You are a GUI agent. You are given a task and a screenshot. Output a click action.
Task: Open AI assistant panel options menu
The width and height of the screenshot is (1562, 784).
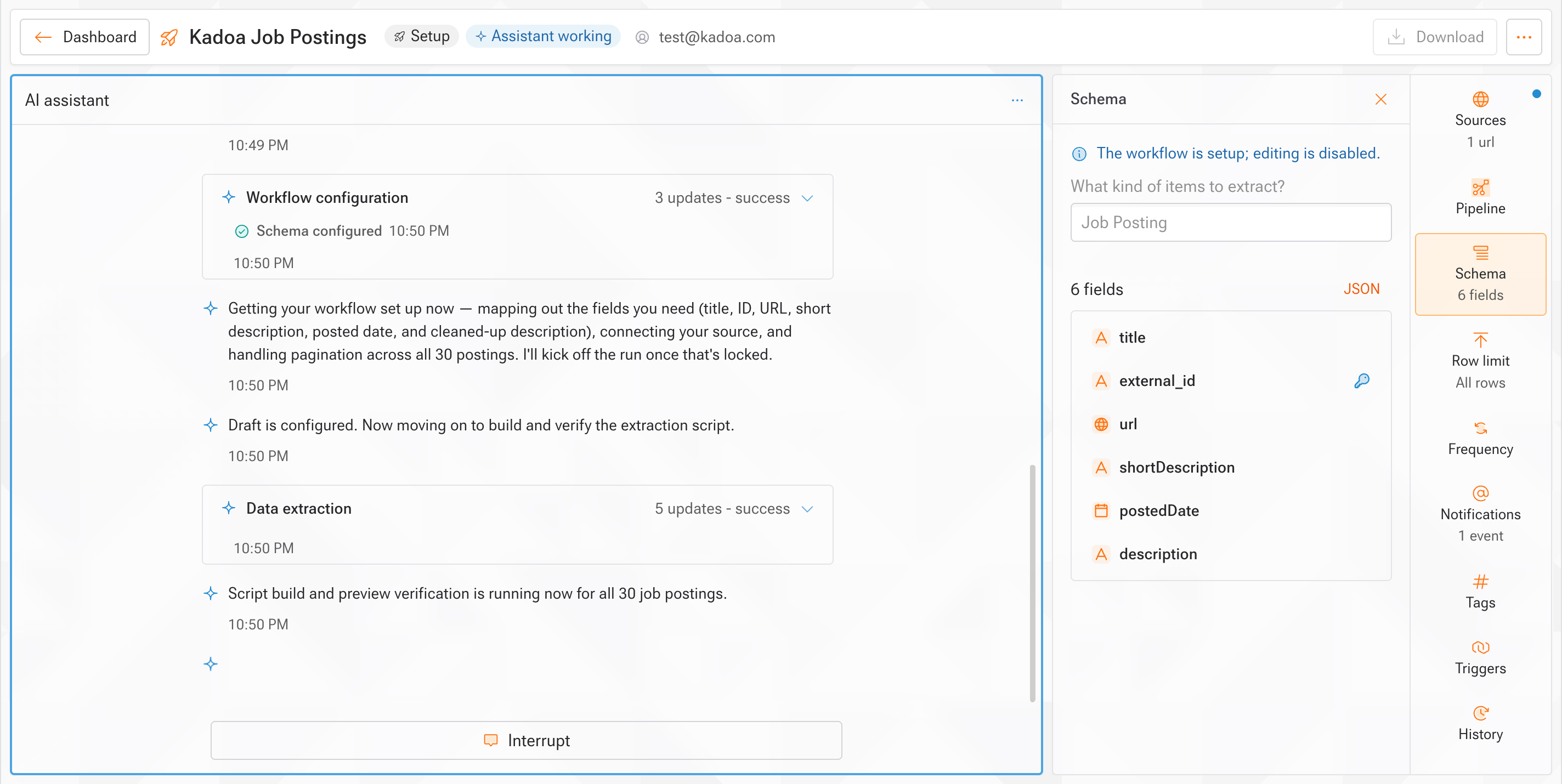click(x=1017, y=100)
